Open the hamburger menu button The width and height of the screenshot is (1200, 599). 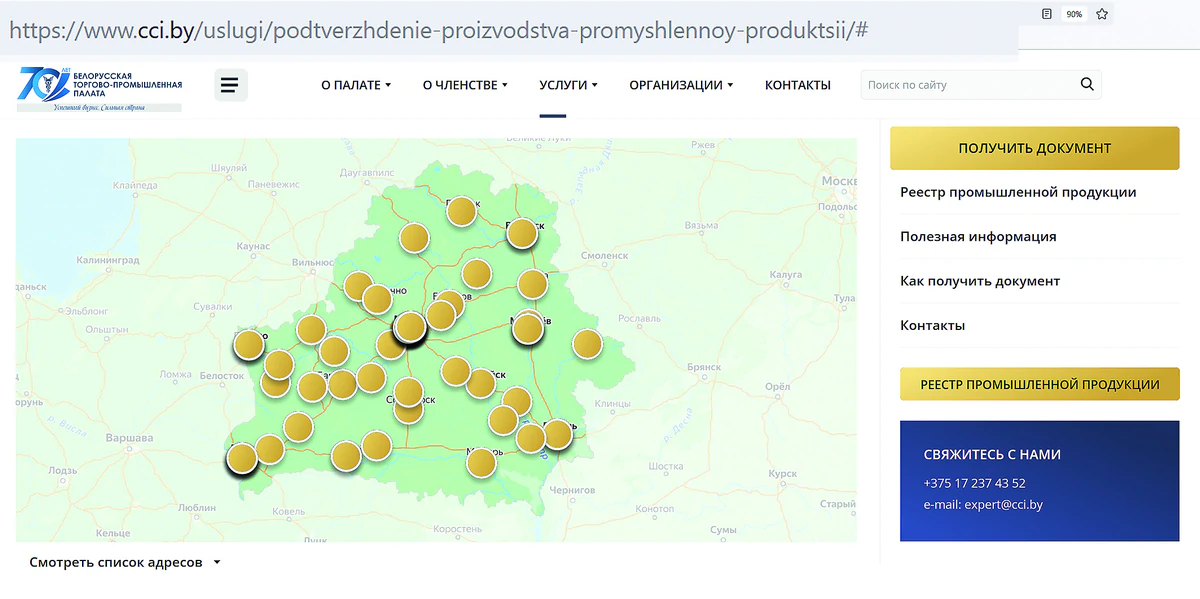230,85
